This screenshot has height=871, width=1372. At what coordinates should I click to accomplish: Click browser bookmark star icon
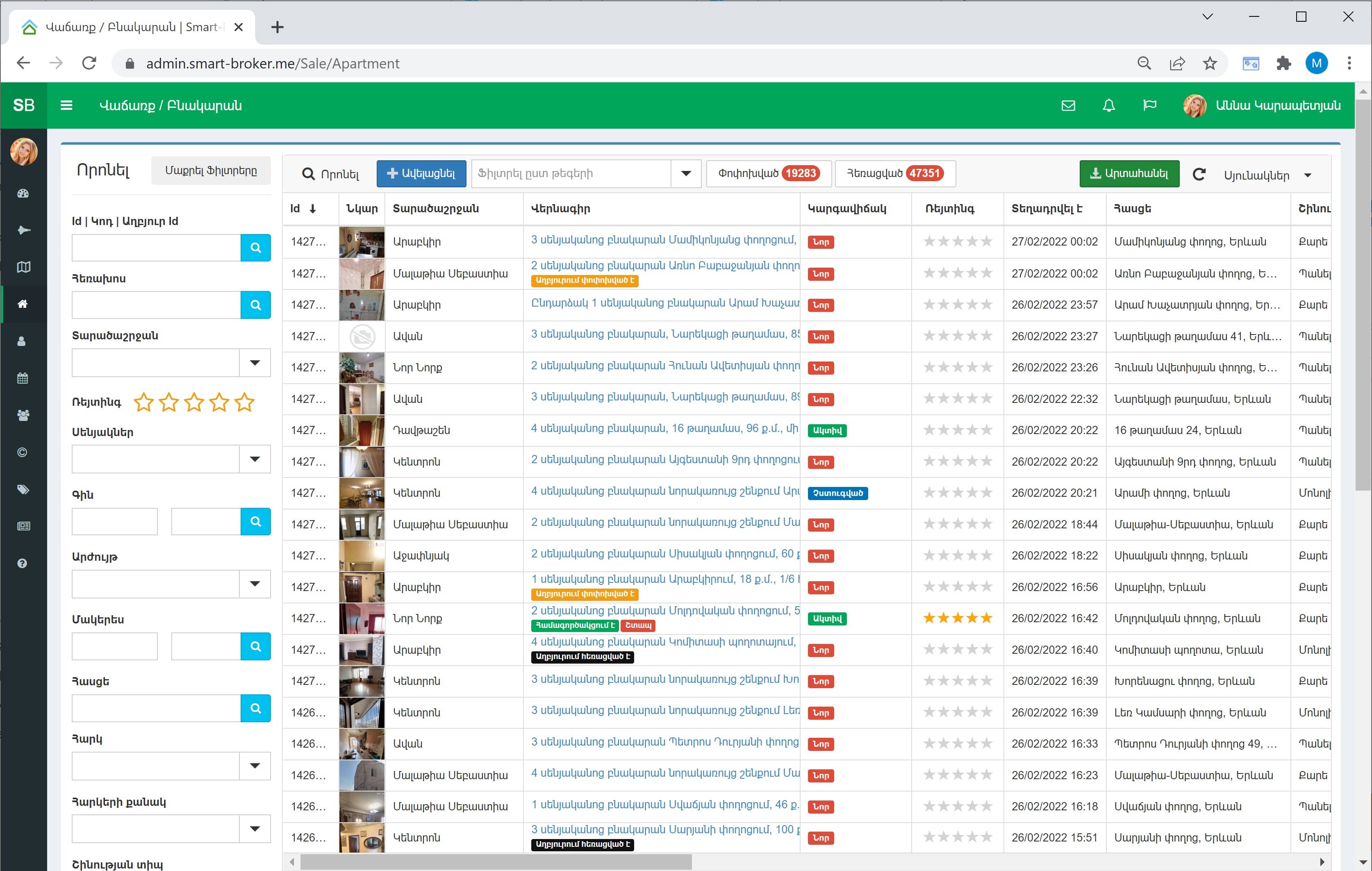point(1210,63)
